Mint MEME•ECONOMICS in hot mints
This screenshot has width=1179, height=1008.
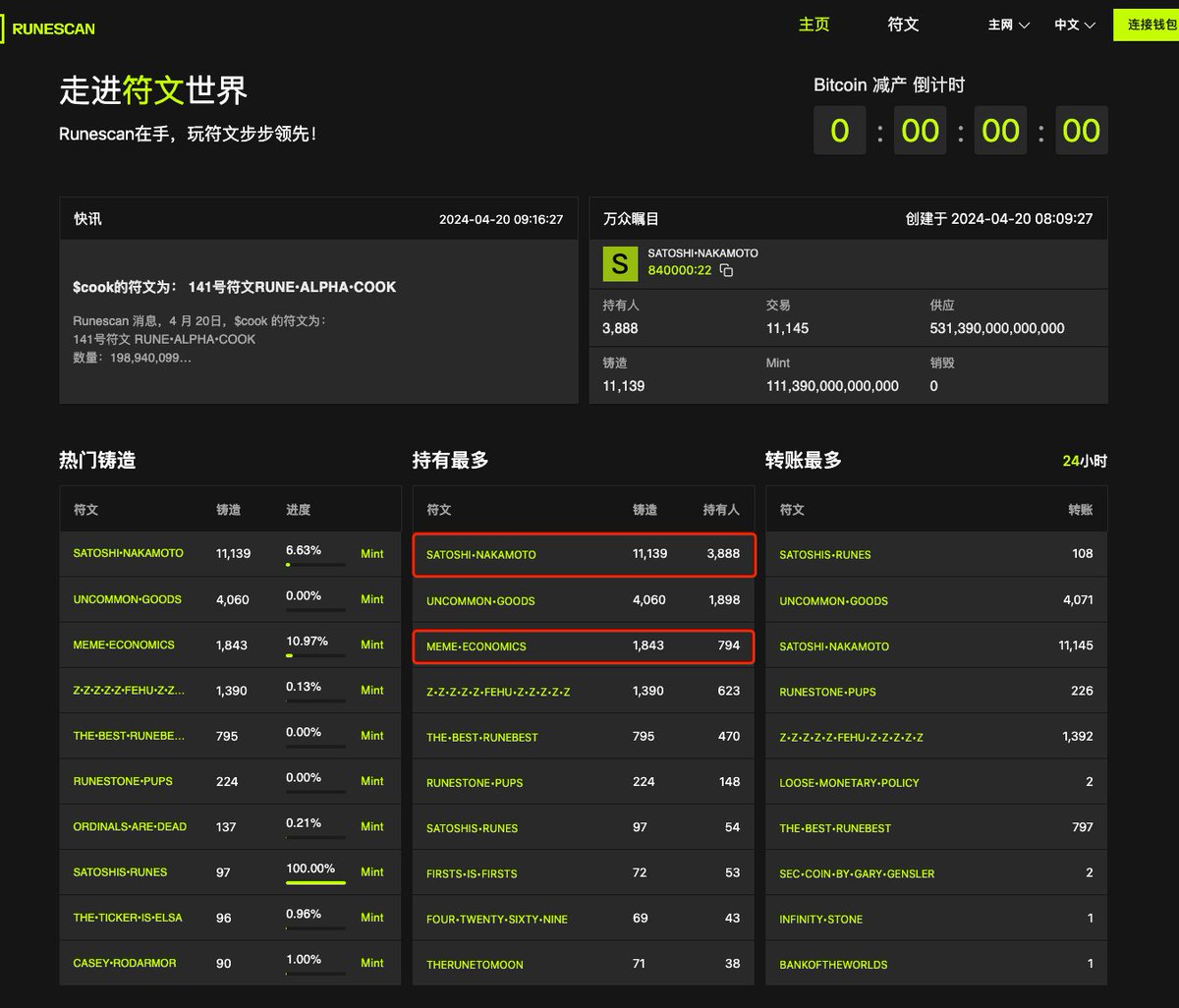(372, 644)
